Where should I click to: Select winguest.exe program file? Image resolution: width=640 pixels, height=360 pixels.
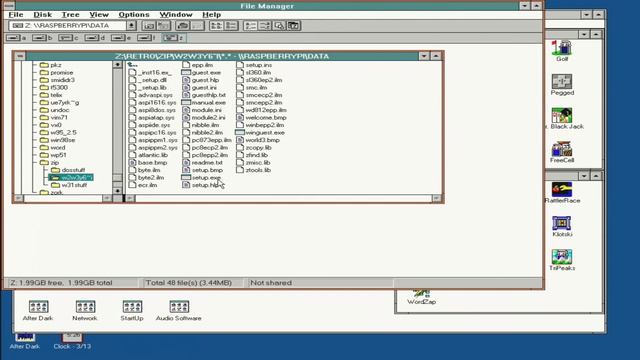(x=260, y=133)
